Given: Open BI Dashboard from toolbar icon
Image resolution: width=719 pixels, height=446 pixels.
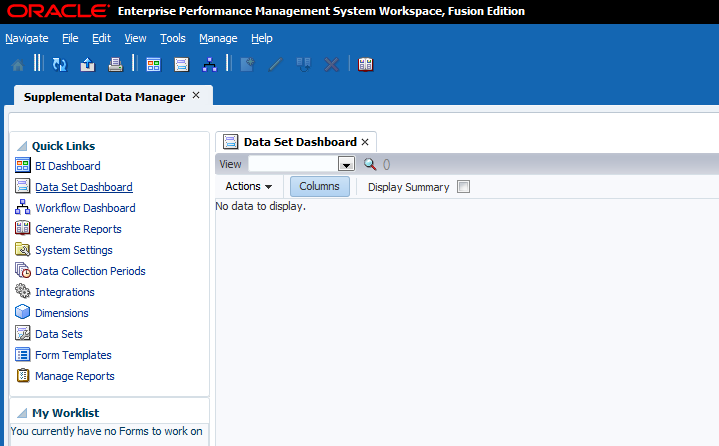Looking at the screenshot, I should pos(154,65).
